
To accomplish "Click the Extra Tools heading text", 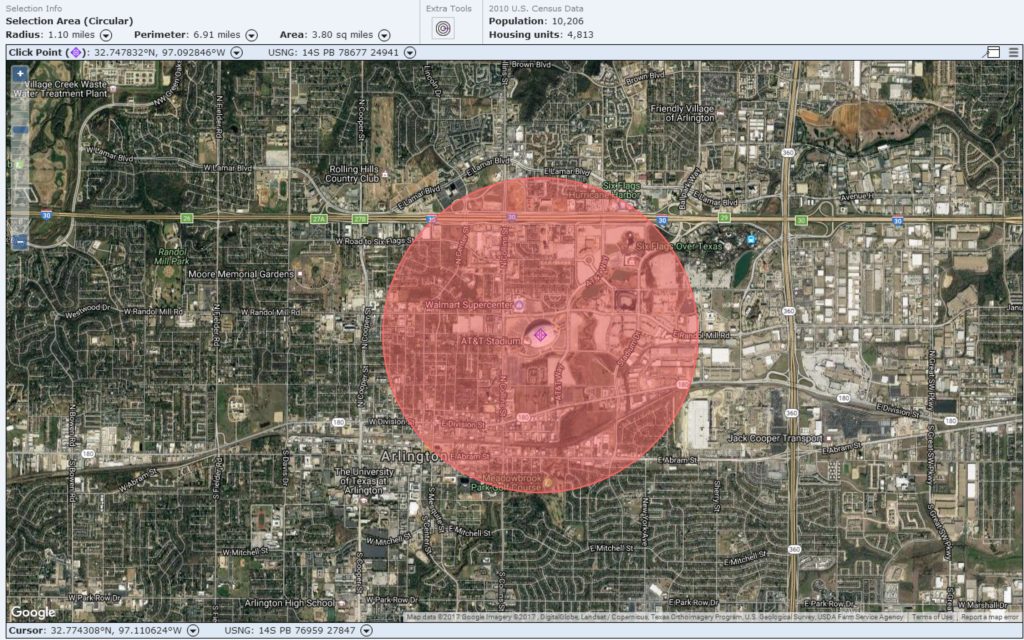I will click(x=449, y=8).
